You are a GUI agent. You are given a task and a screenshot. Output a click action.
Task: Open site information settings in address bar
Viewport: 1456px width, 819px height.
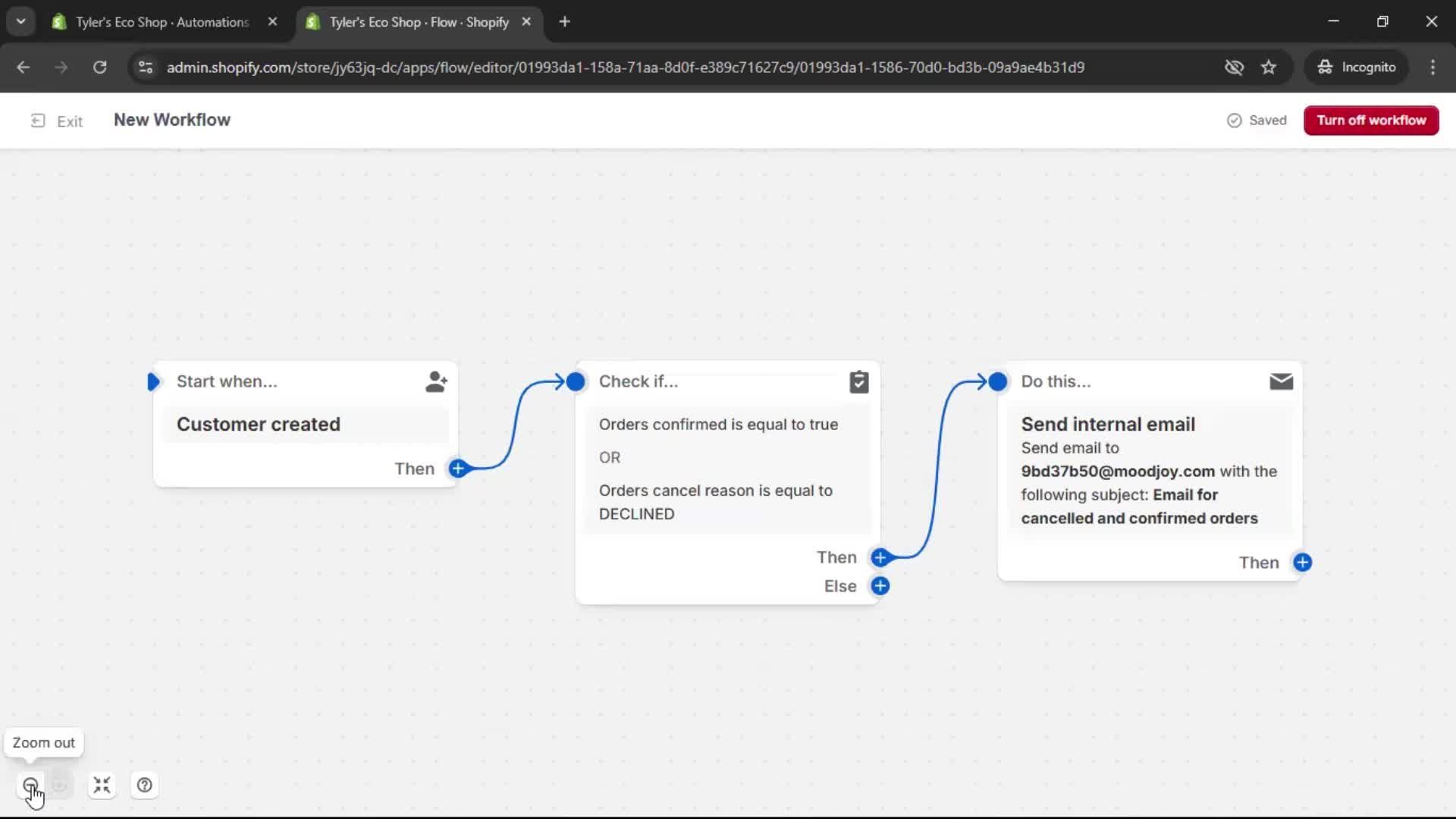tap(145, 67)
